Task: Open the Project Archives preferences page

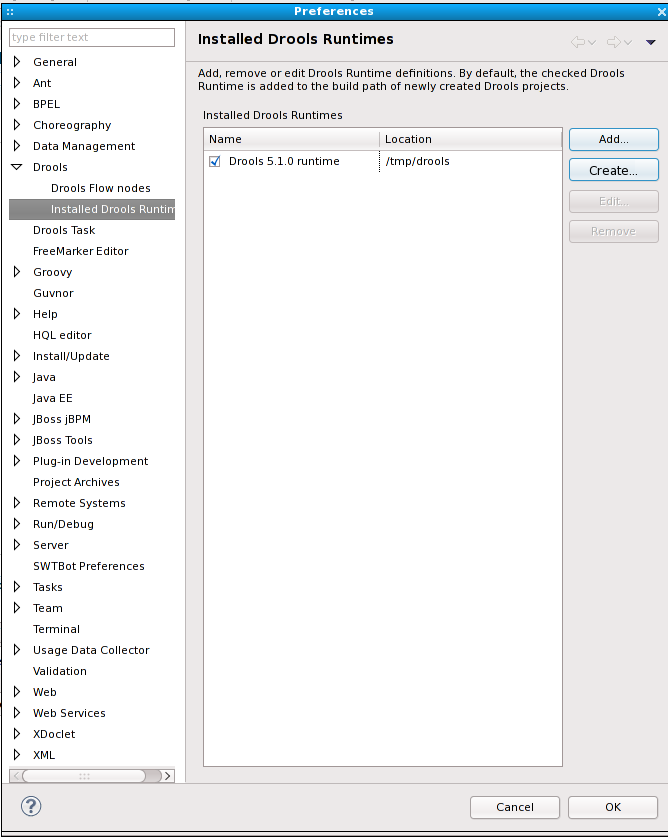Action: [x=76, y=482]
